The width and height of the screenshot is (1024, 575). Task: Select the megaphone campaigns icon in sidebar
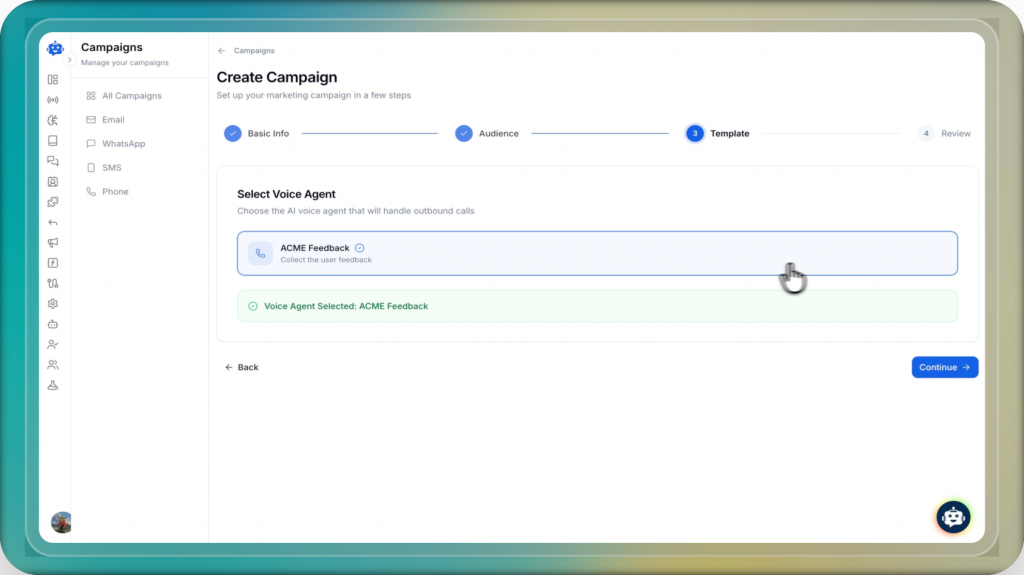53,242
